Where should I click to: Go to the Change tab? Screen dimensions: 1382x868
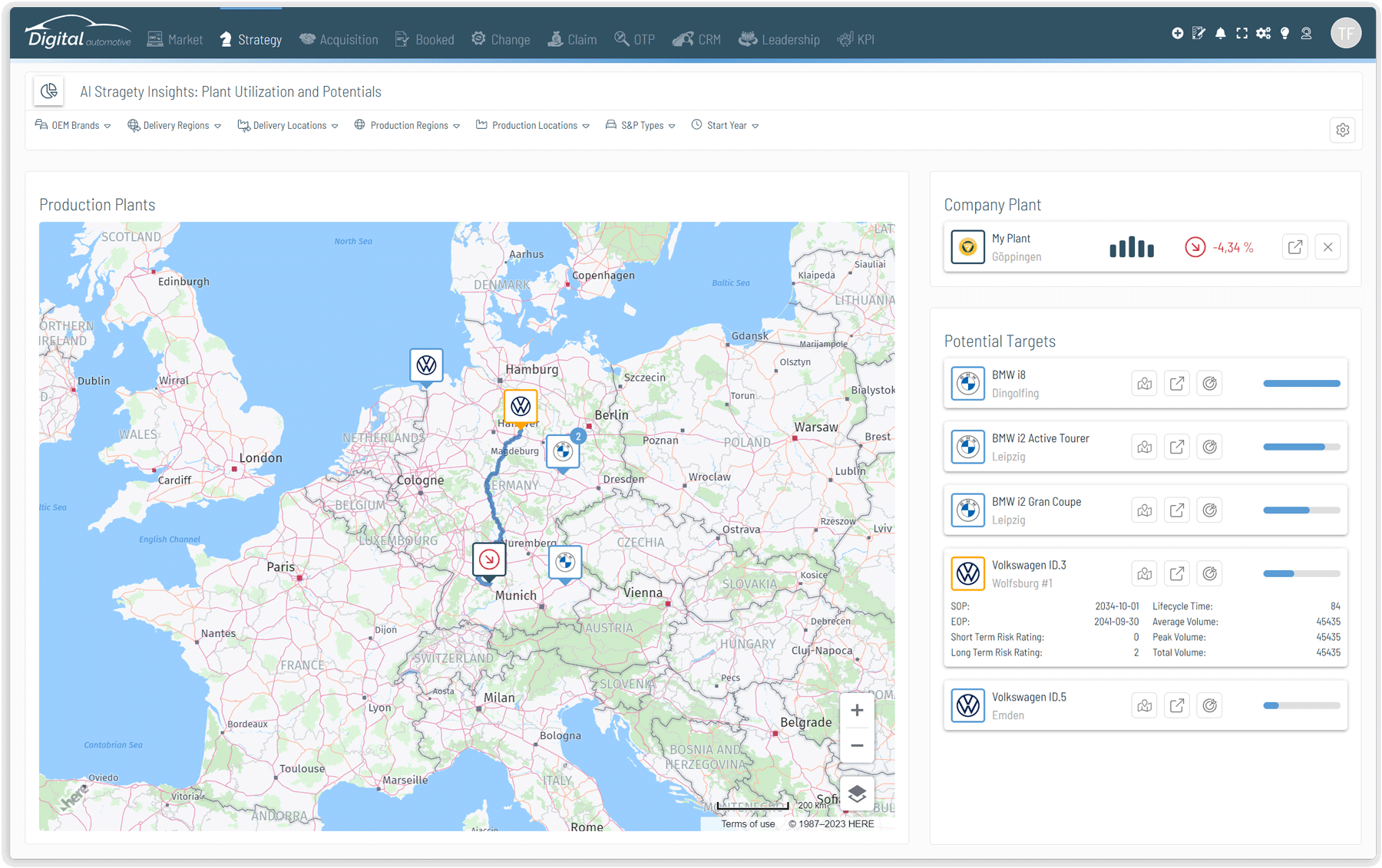click(x=501, y=39)
